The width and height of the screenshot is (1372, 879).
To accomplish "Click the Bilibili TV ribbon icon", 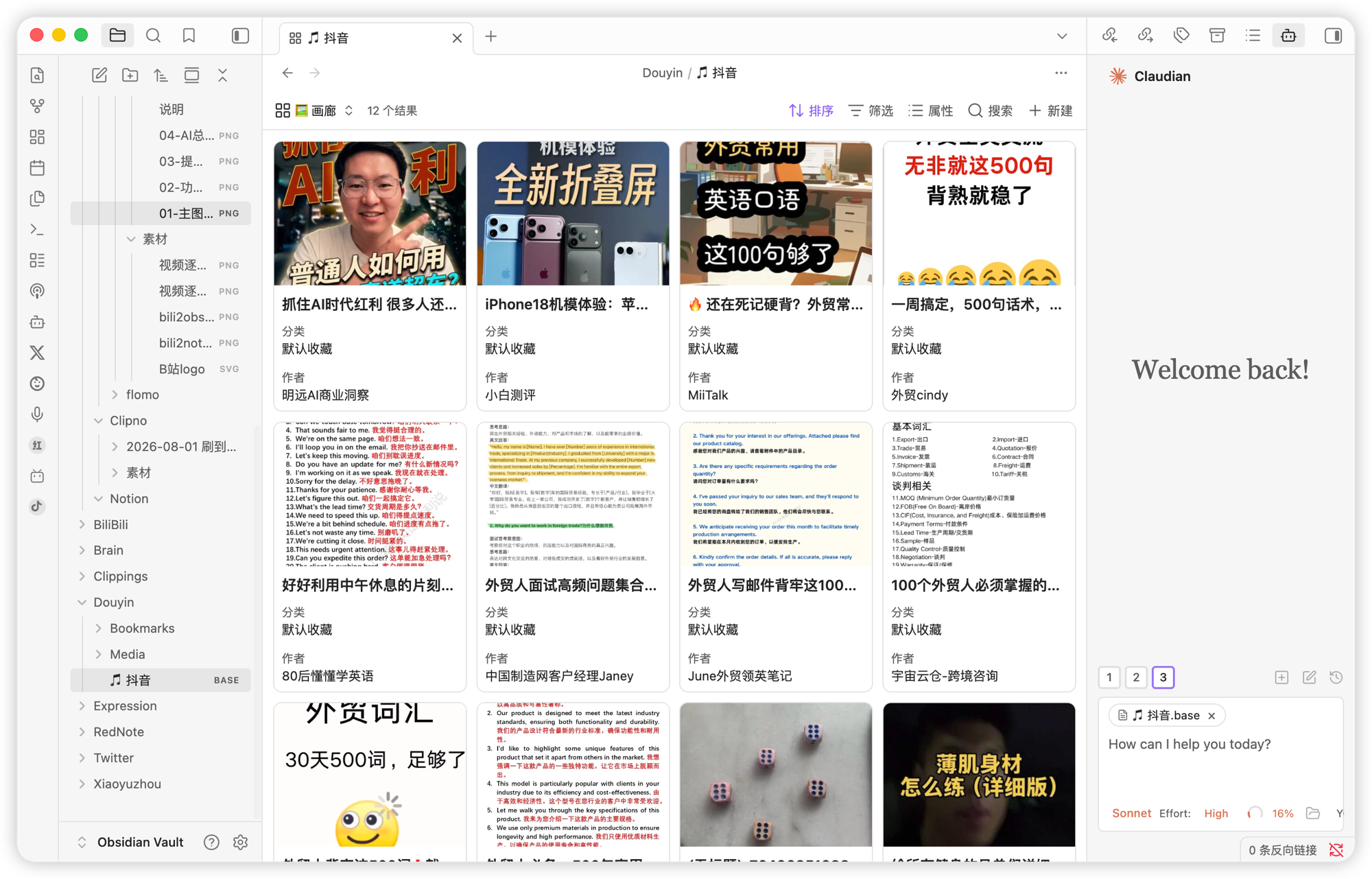I will 38,476.
